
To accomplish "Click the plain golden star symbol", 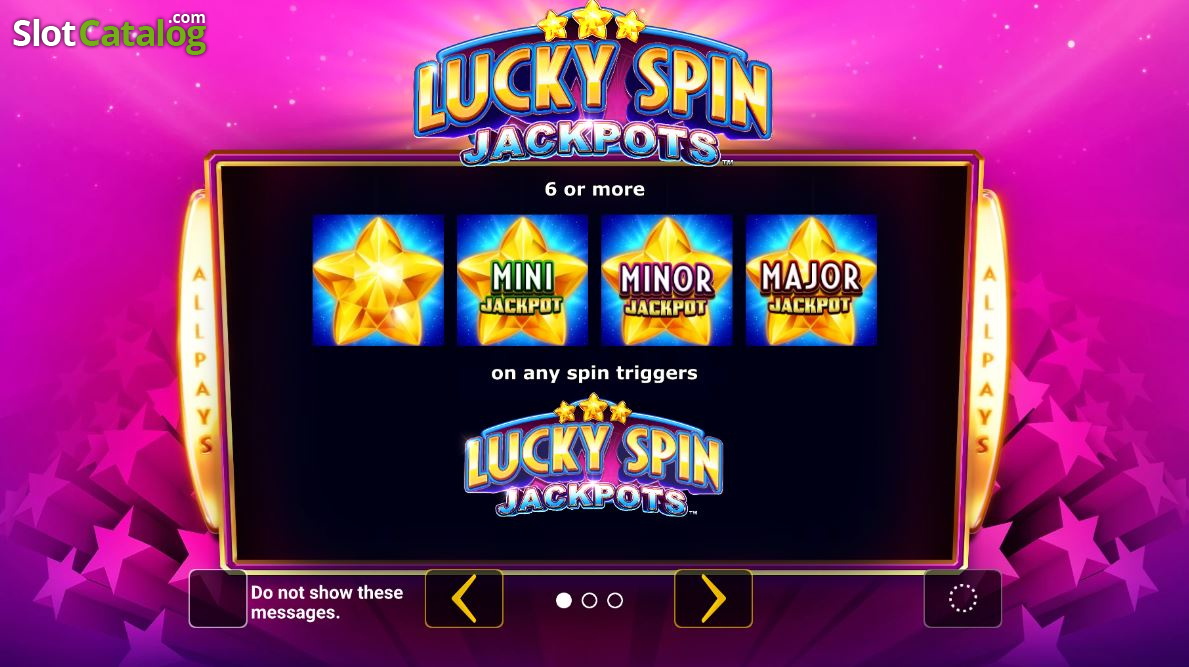I will (378, 280).
